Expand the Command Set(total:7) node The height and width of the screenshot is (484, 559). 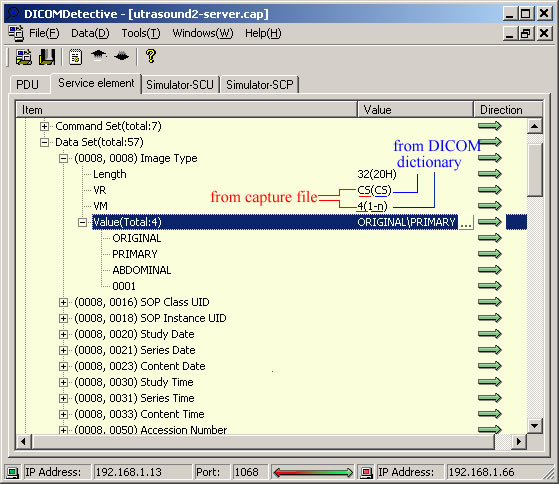(45, 126)
